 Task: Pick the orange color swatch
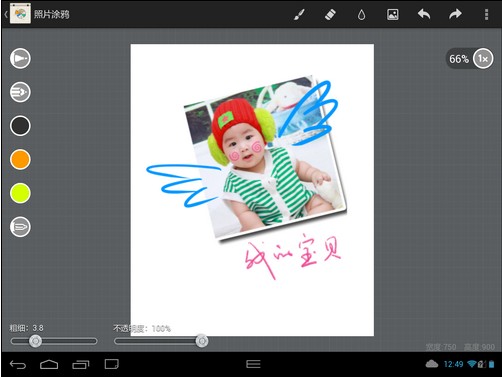pyautogui.click(x=20, y=159)
